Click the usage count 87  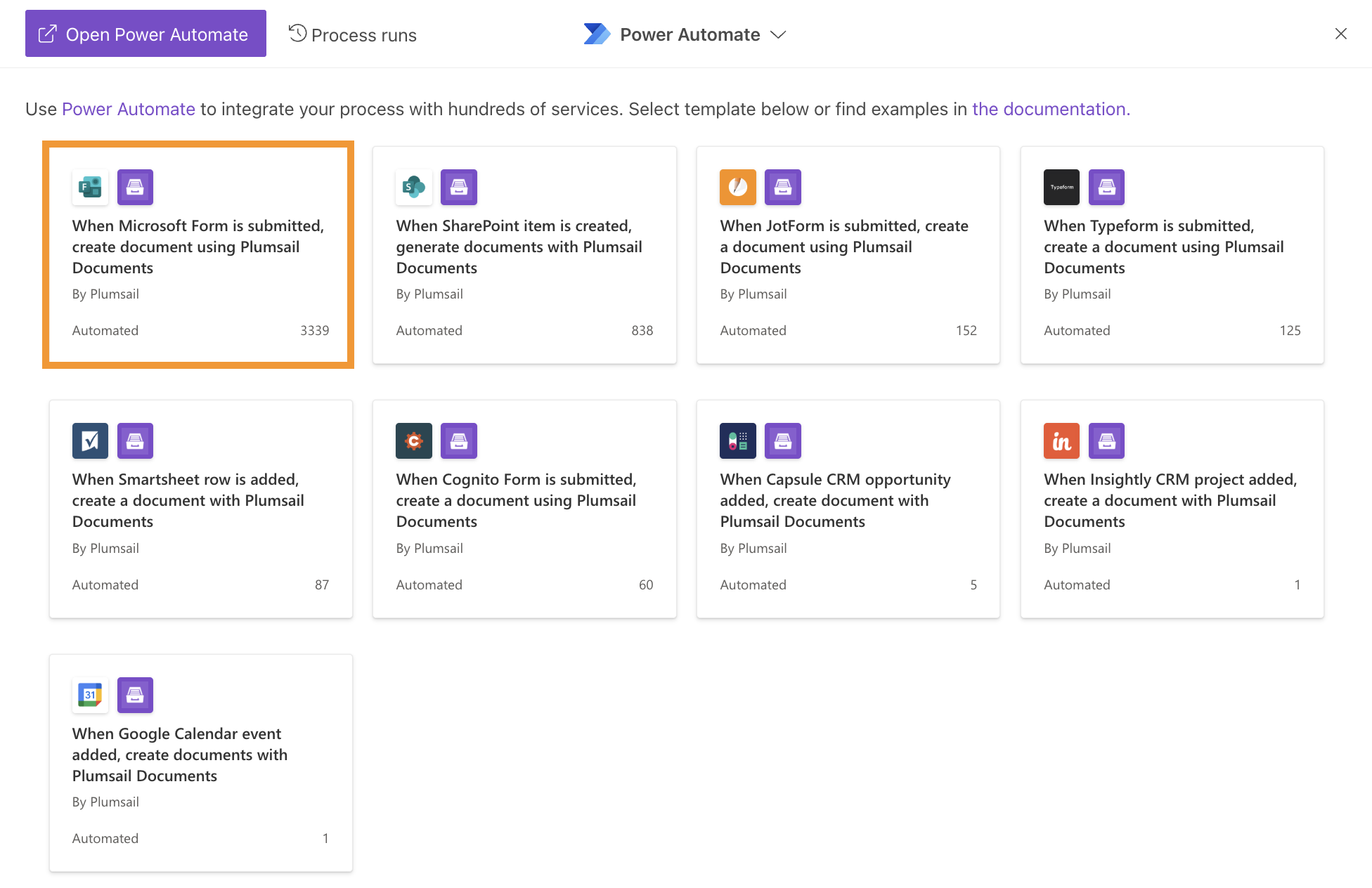pyautogui.click(x=322, y=585)
